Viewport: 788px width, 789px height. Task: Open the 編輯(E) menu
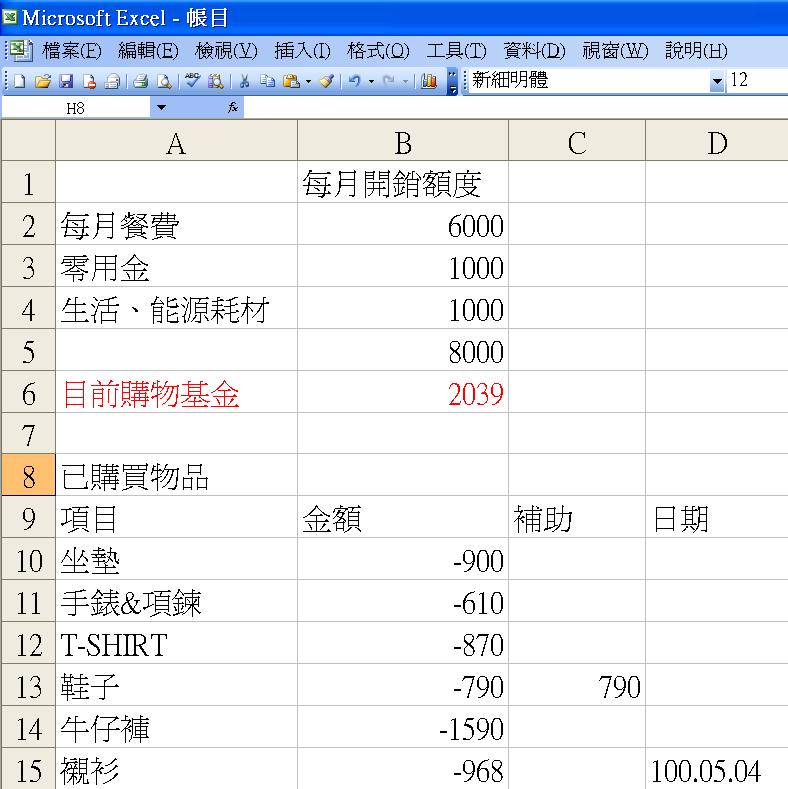pos(148,51)
